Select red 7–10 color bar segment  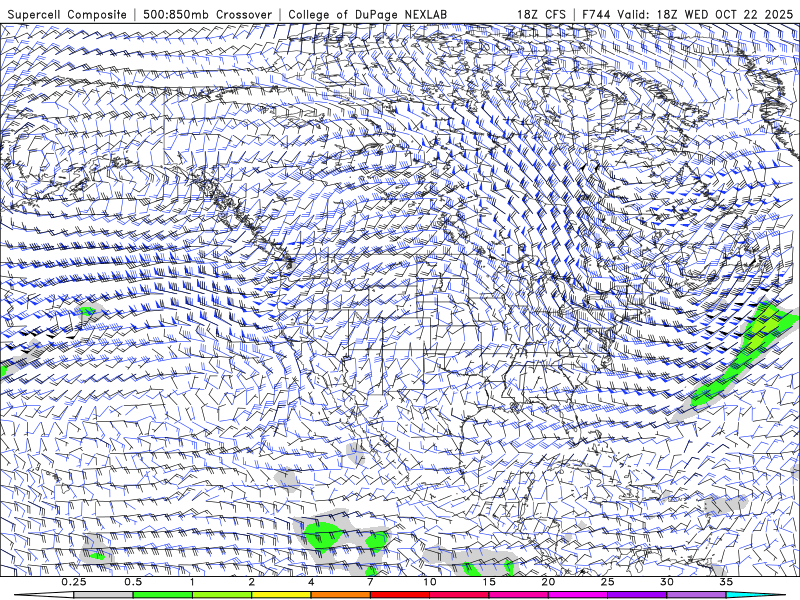click(x=399, y=595)
